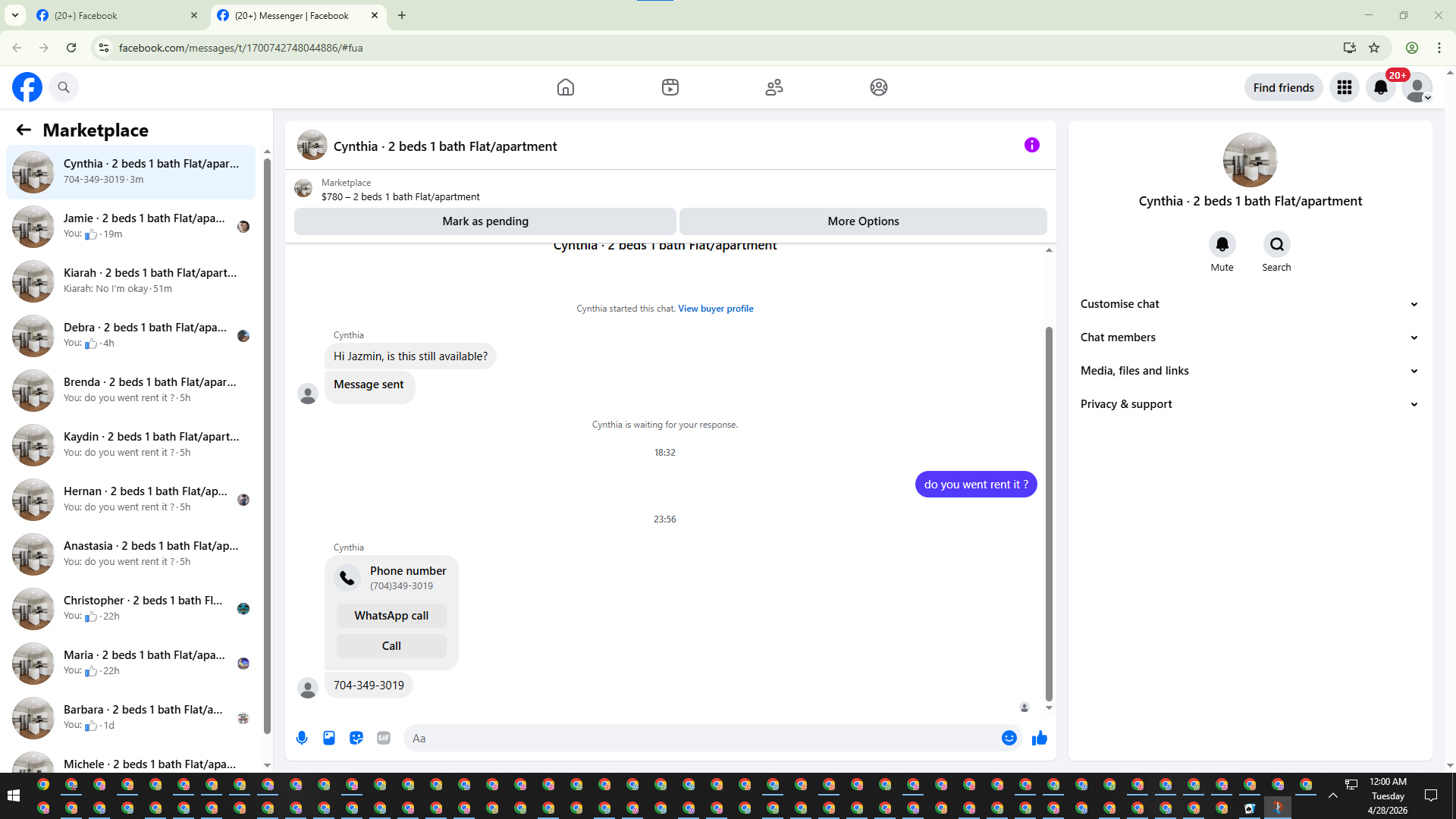The width and height of the screenshot is (1456, 819).
Task: Send a thumbs-up like
Action: pyautogui.click(x=1040, y=738)
